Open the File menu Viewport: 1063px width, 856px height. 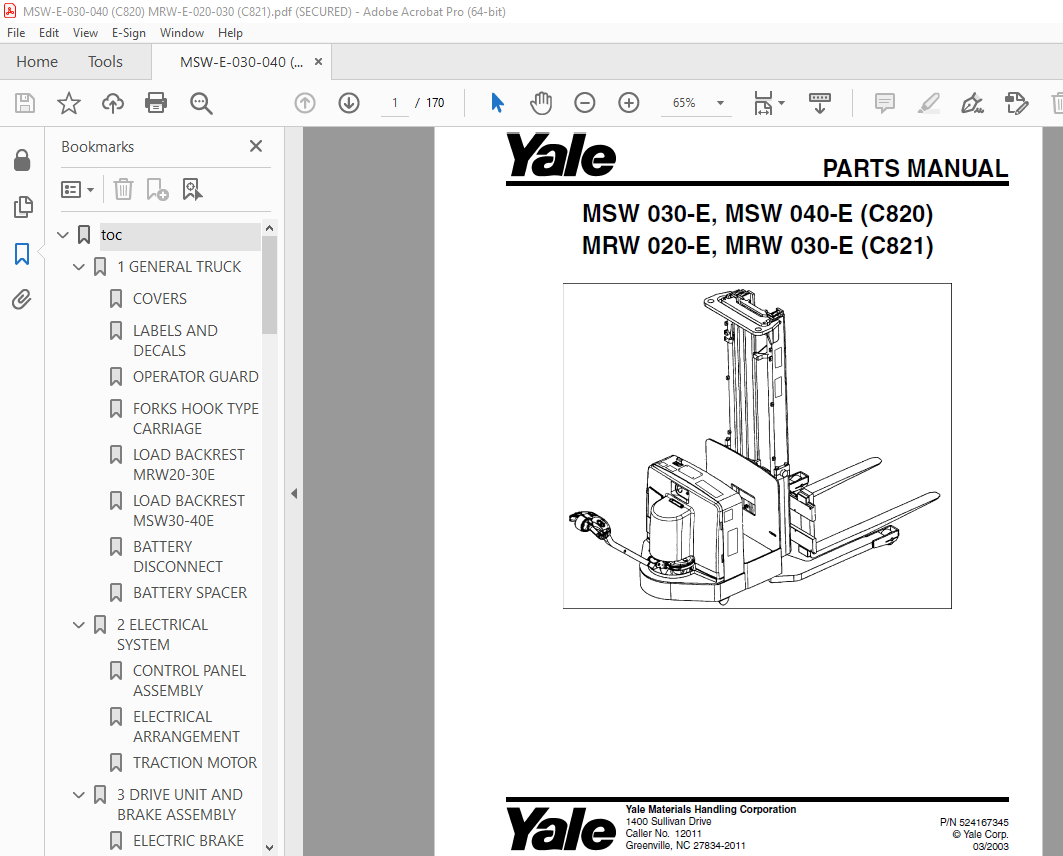pyautogui.click(x=16, y=33)
